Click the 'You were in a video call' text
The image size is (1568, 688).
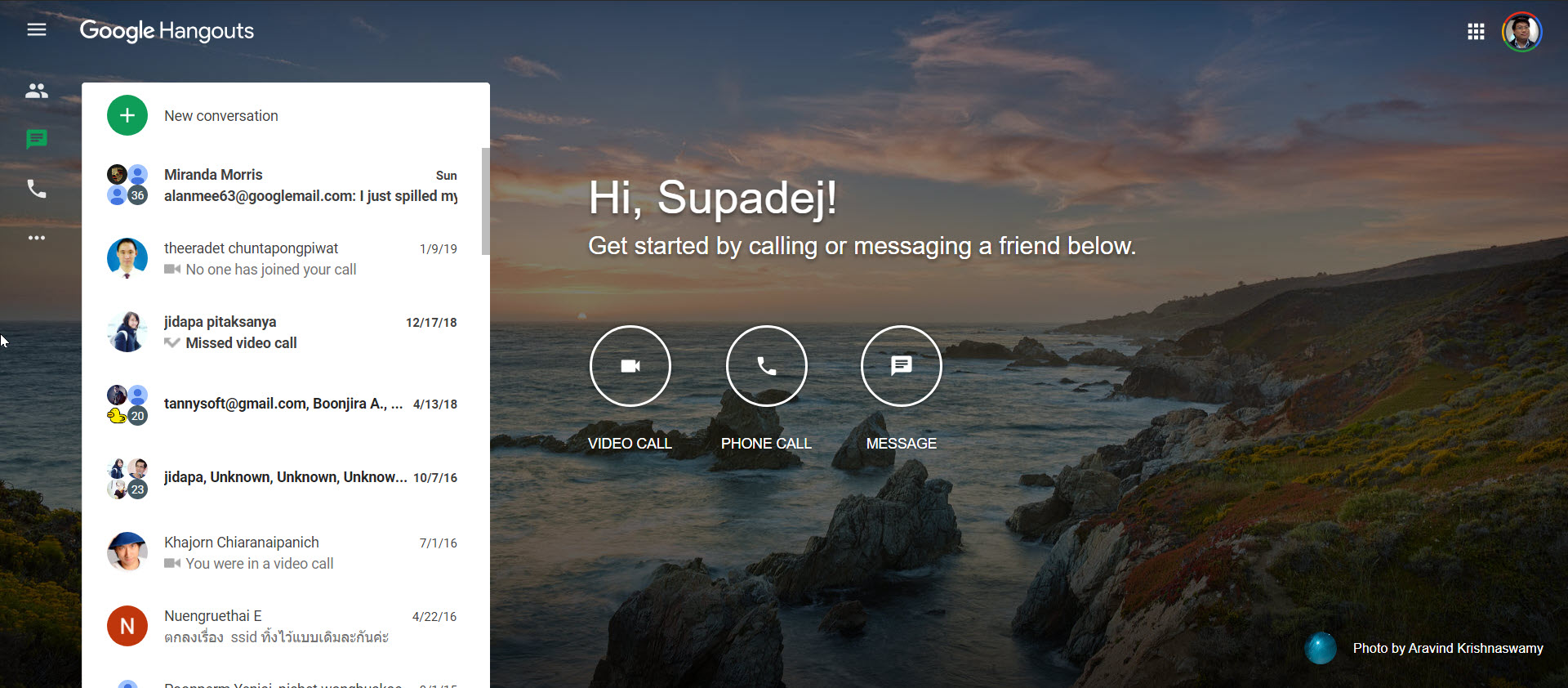260,564
